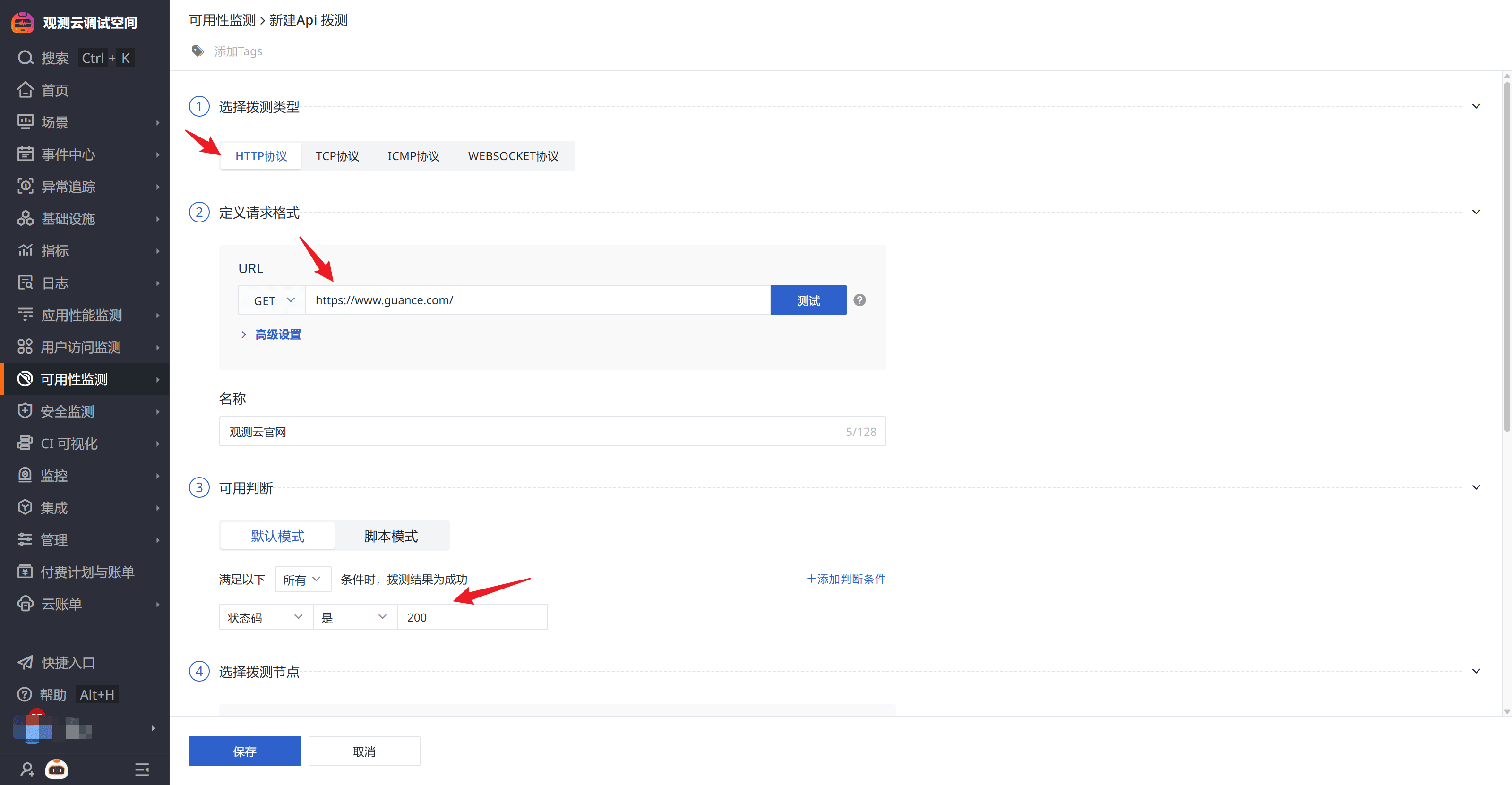Image resolution: width=1512 pixels, height=785 pixels.
Task: Click the 快捷入口 paper plane icon
Action: tap(25, 662)
